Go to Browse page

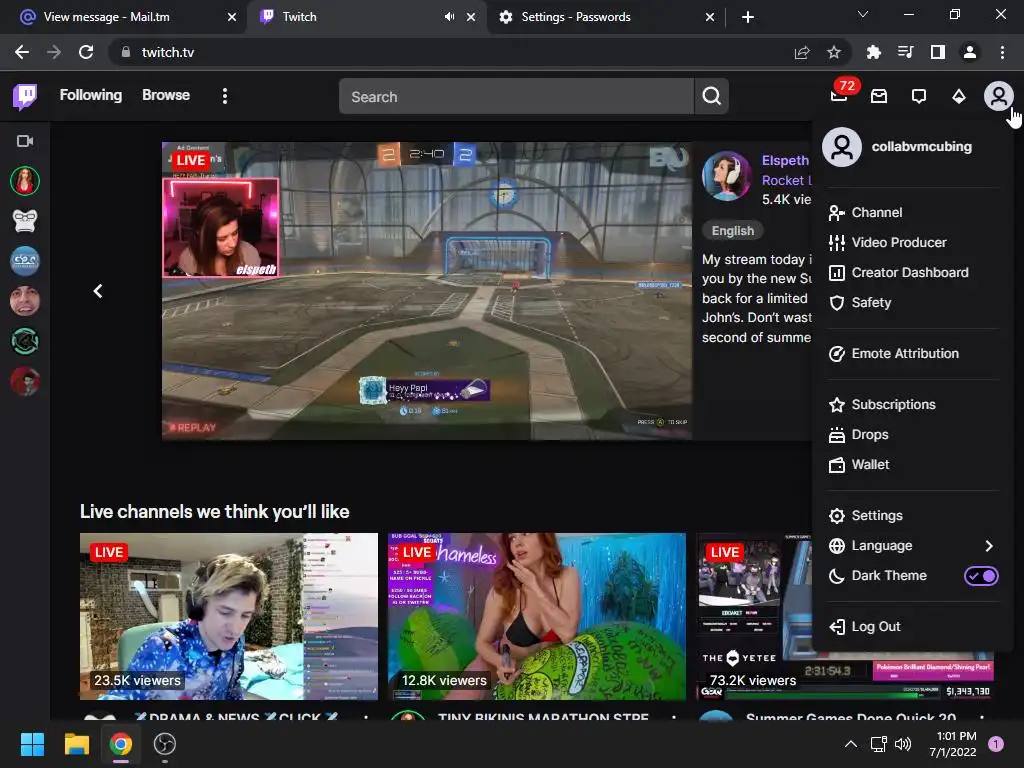click(166, 95)
